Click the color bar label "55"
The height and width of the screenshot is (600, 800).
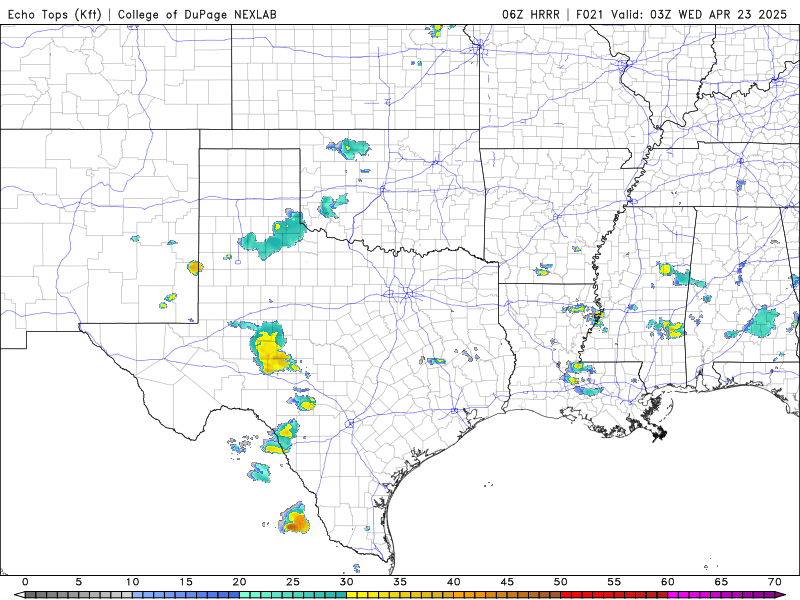[x=614, y=582]
